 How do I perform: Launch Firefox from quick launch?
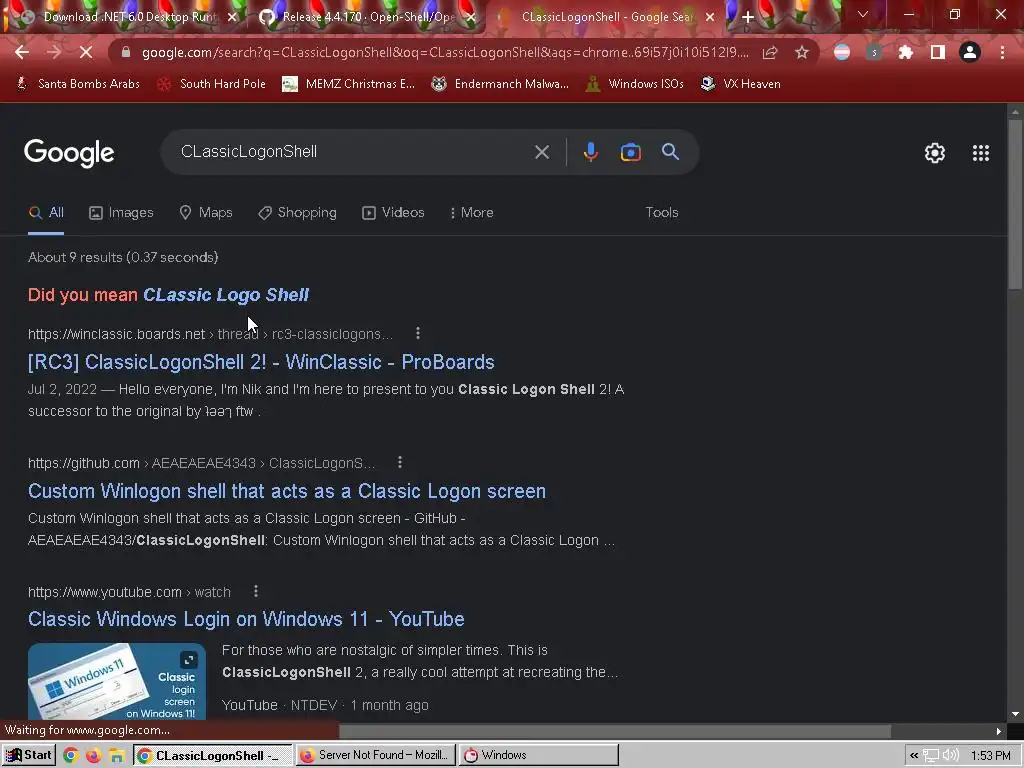coord(93,756)
